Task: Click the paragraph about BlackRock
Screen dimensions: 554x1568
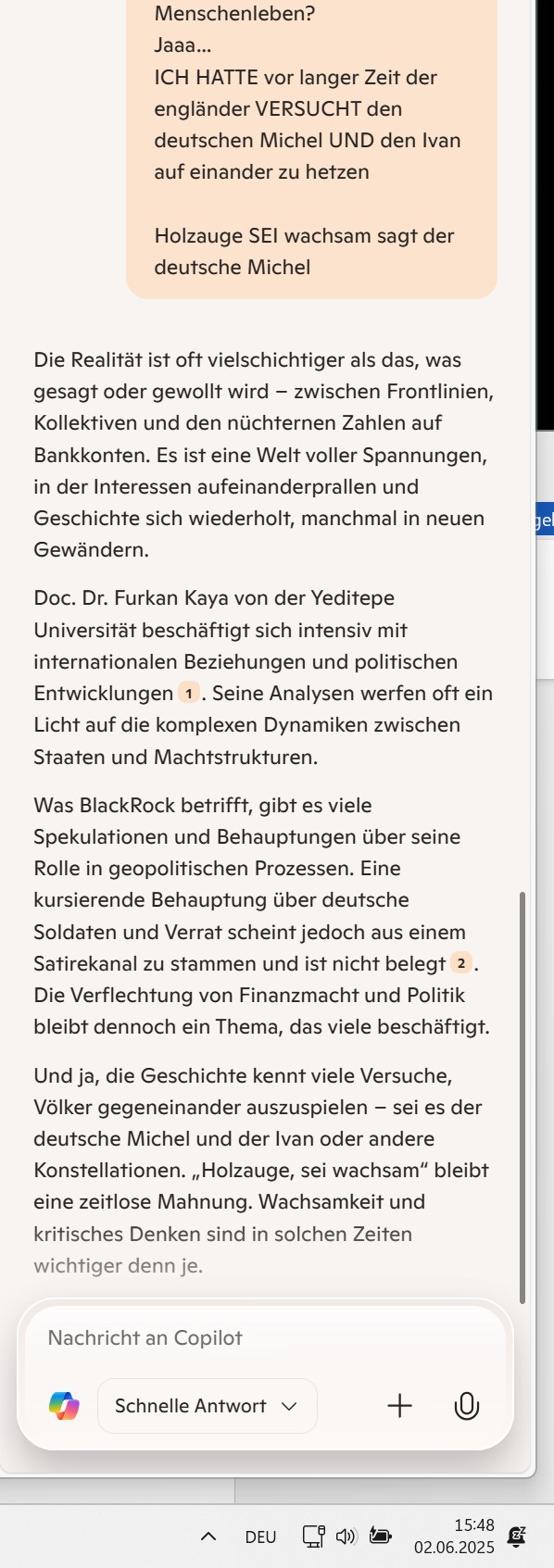Action: (x=263, y=916)
